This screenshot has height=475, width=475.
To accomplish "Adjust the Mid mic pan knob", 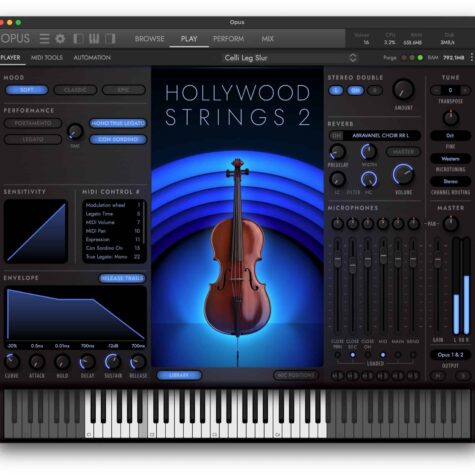I will (383, 224).
